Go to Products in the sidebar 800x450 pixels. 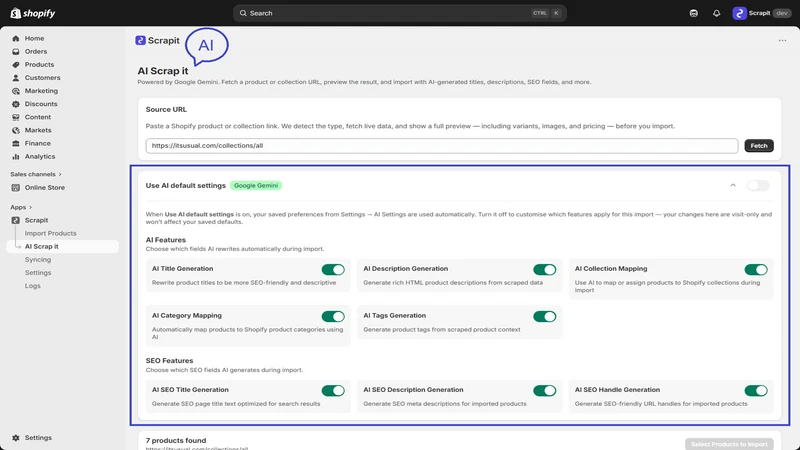[39, 65]
